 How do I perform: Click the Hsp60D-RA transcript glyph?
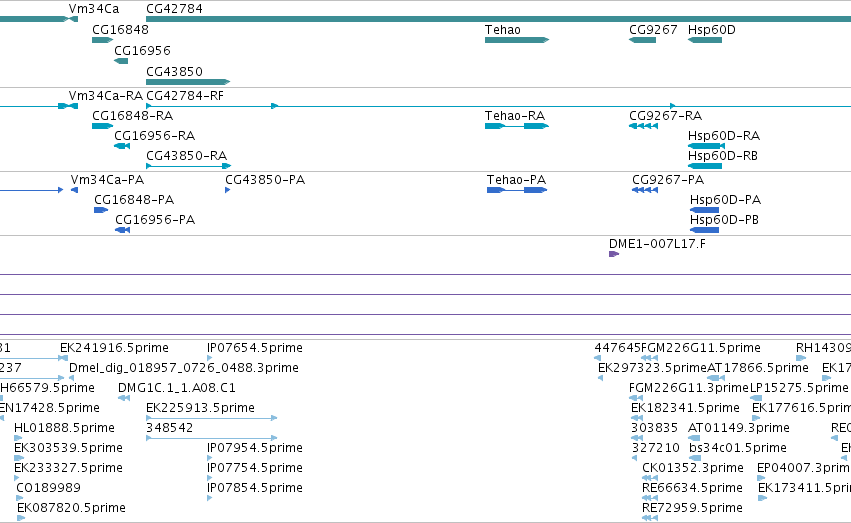pyautogui.click(x=706, y=146)
